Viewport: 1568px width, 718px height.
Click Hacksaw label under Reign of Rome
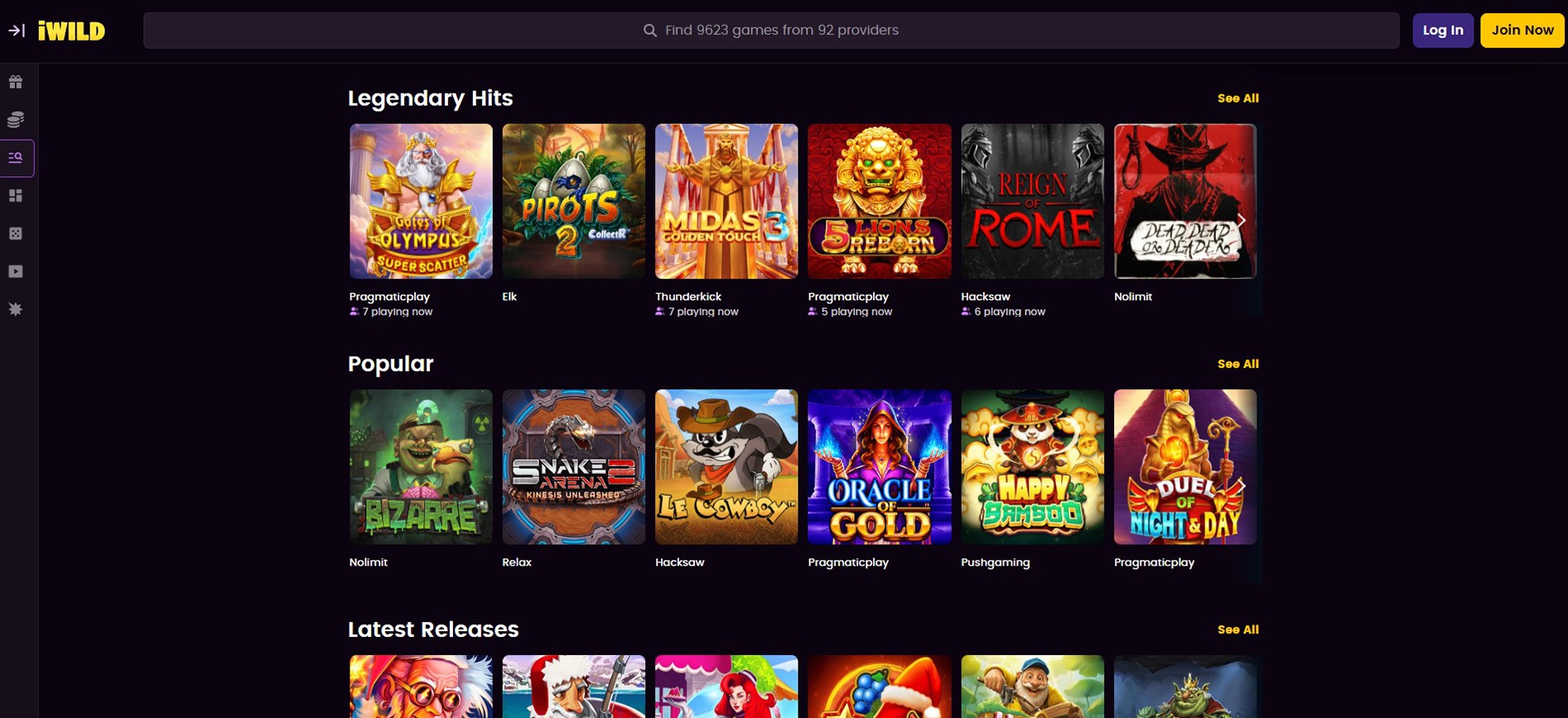click(x=986, y=296)
